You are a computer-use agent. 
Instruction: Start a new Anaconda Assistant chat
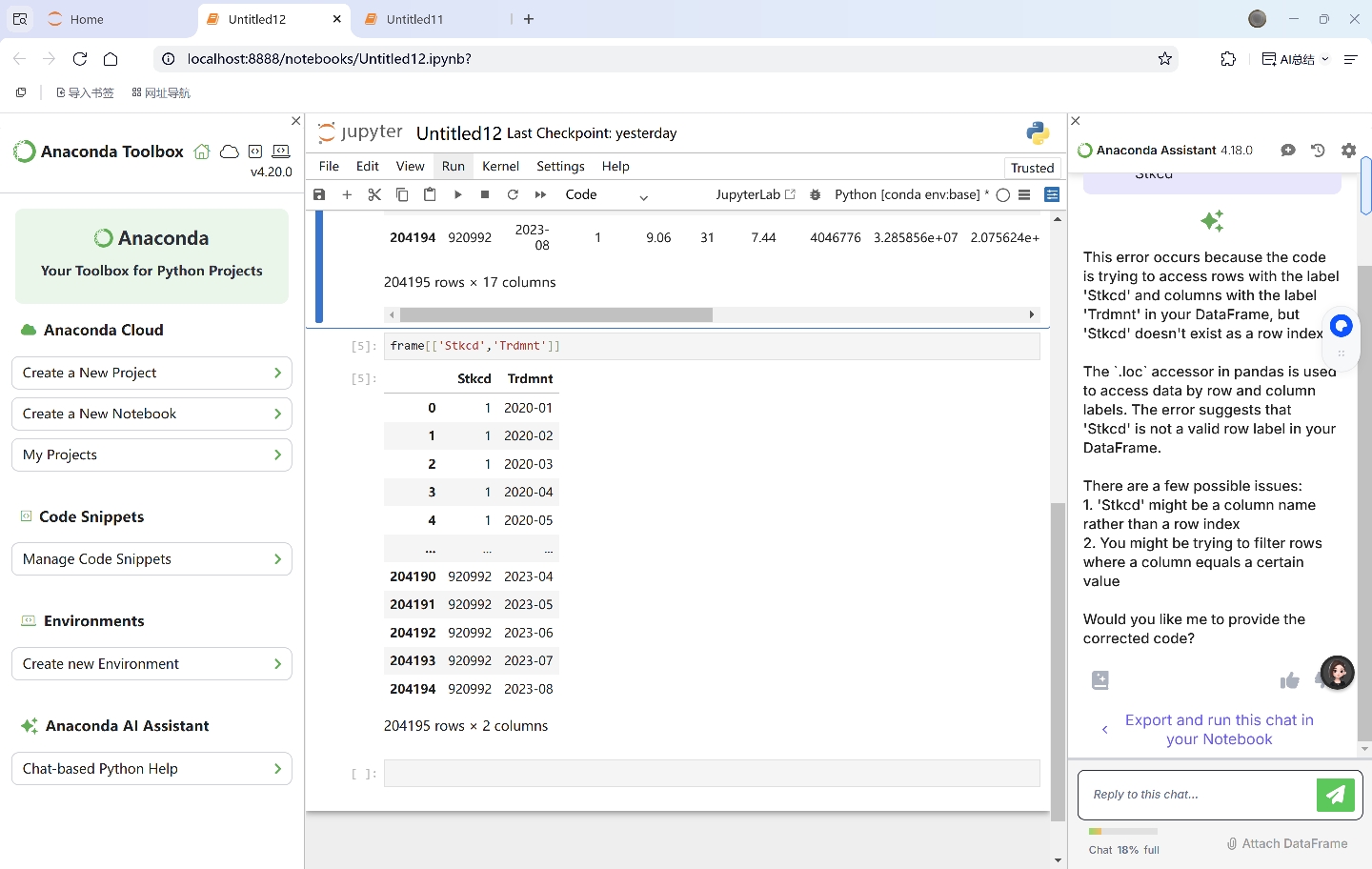tap(1288, 151)
